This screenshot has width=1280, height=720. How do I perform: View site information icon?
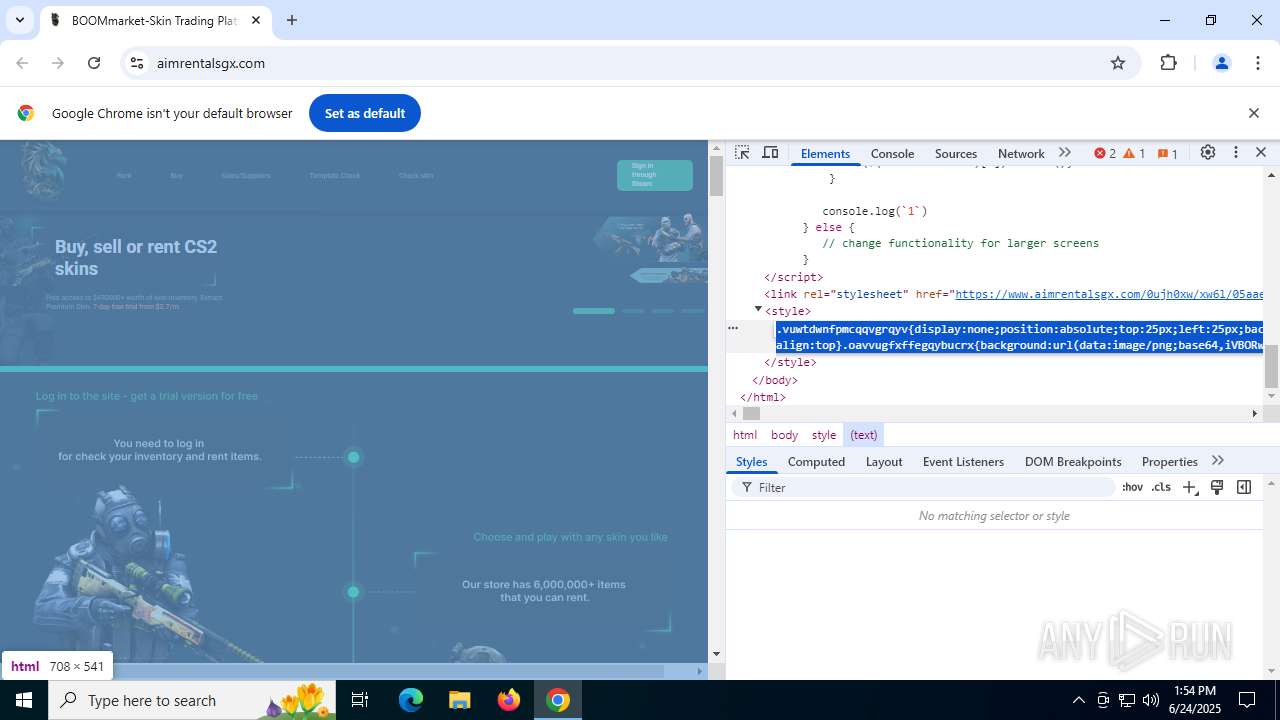(x=138, y=63)
